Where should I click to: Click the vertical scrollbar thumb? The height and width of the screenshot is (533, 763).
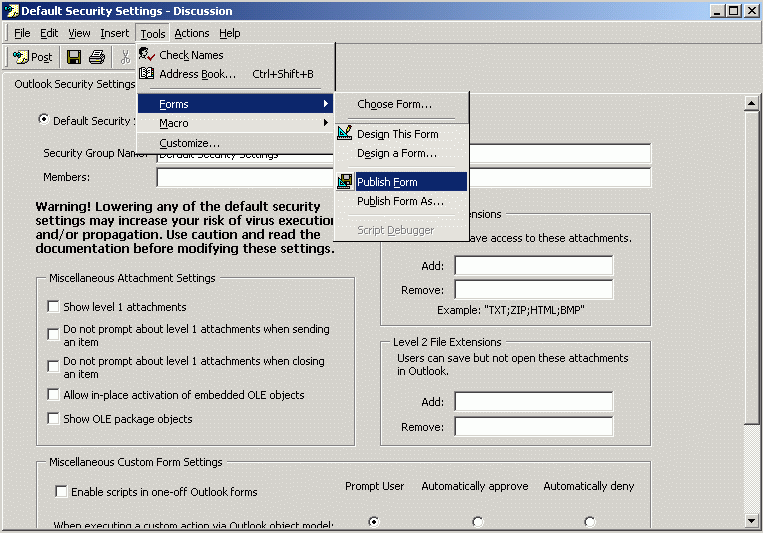tap(751, 267)
